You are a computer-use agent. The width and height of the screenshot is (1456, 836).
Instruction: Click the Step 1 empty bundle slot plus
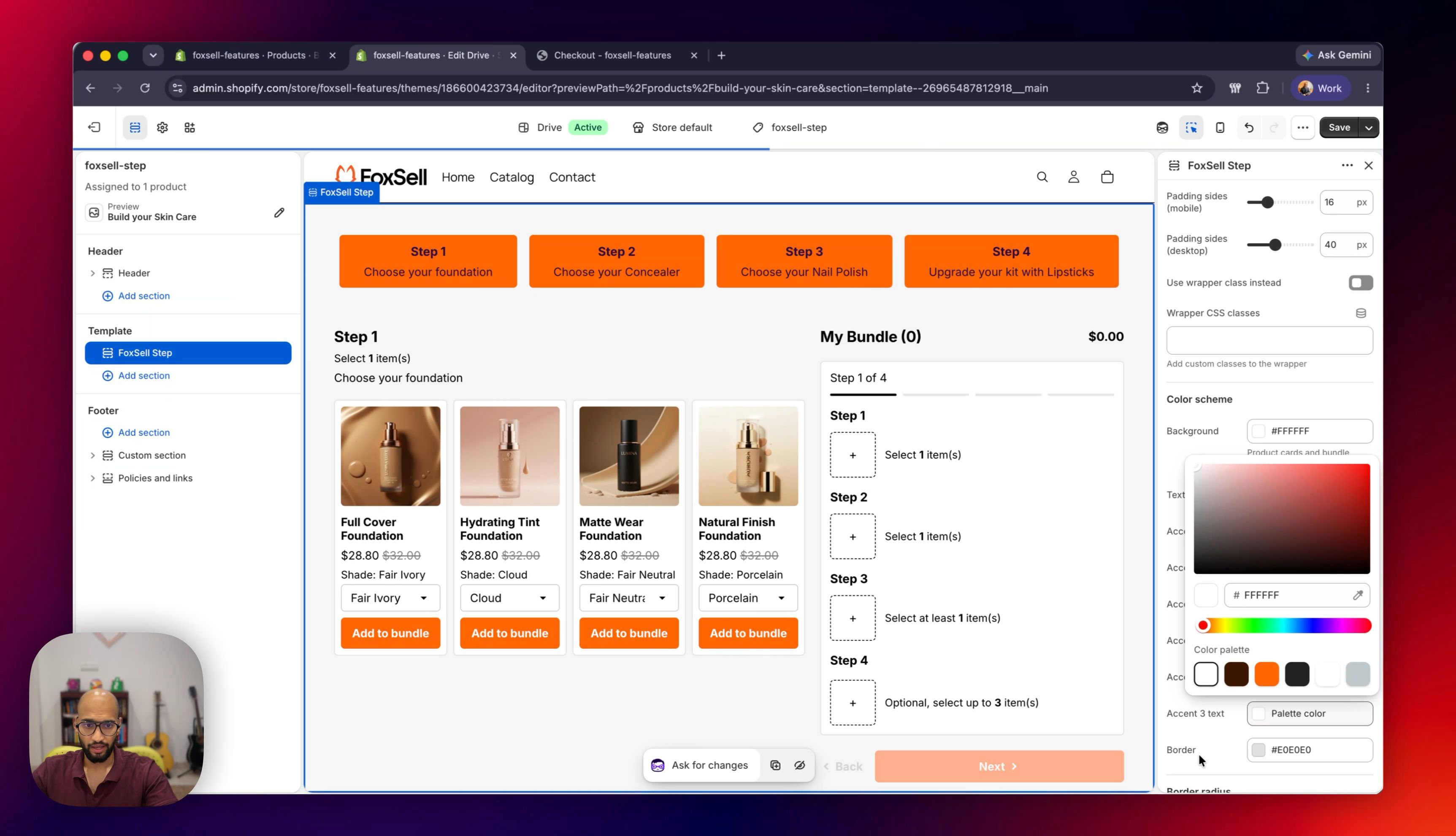pyautogui.click(x=852, y=455)
